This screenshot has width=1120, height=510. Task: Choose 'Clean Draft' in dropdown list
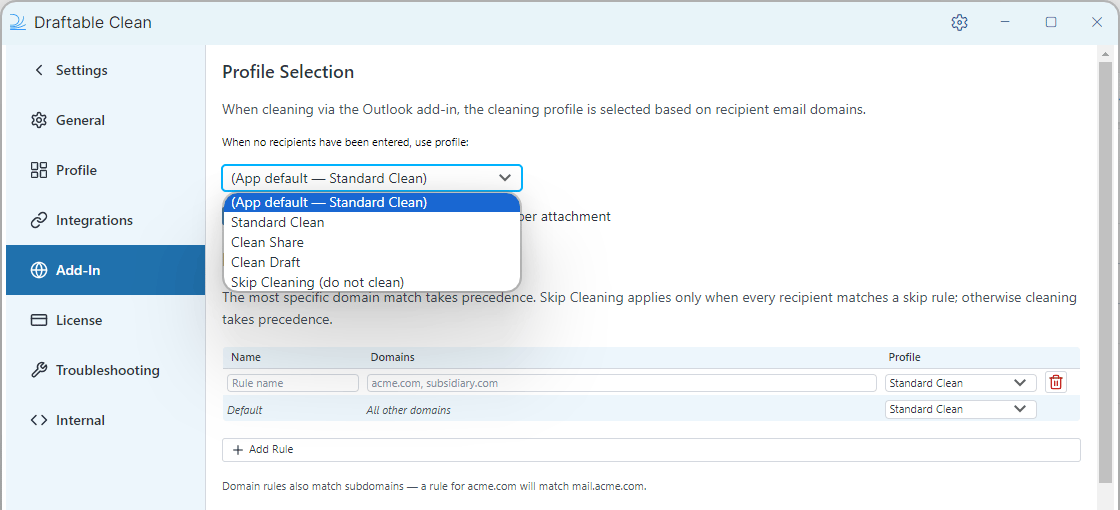[372, 262]
